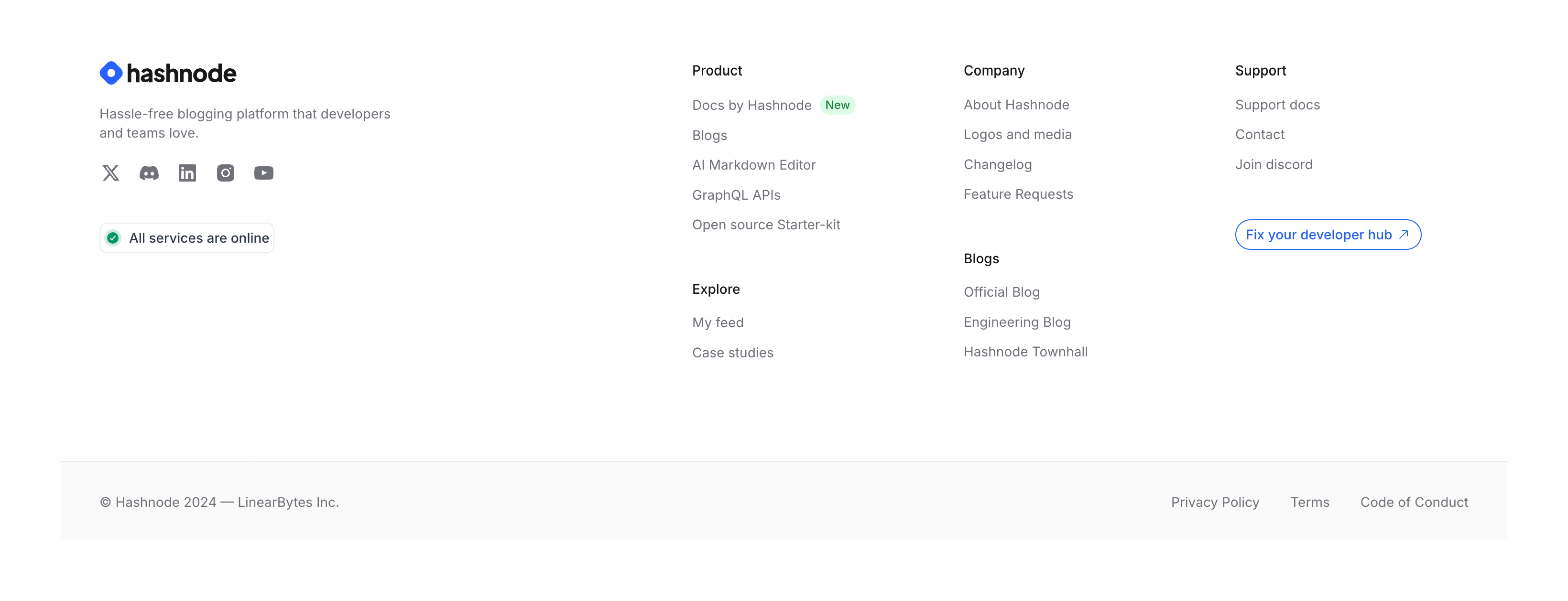Open the Instagram social icon
Image resolution: width=1568 pixels, height=601 pixels.
226,173
